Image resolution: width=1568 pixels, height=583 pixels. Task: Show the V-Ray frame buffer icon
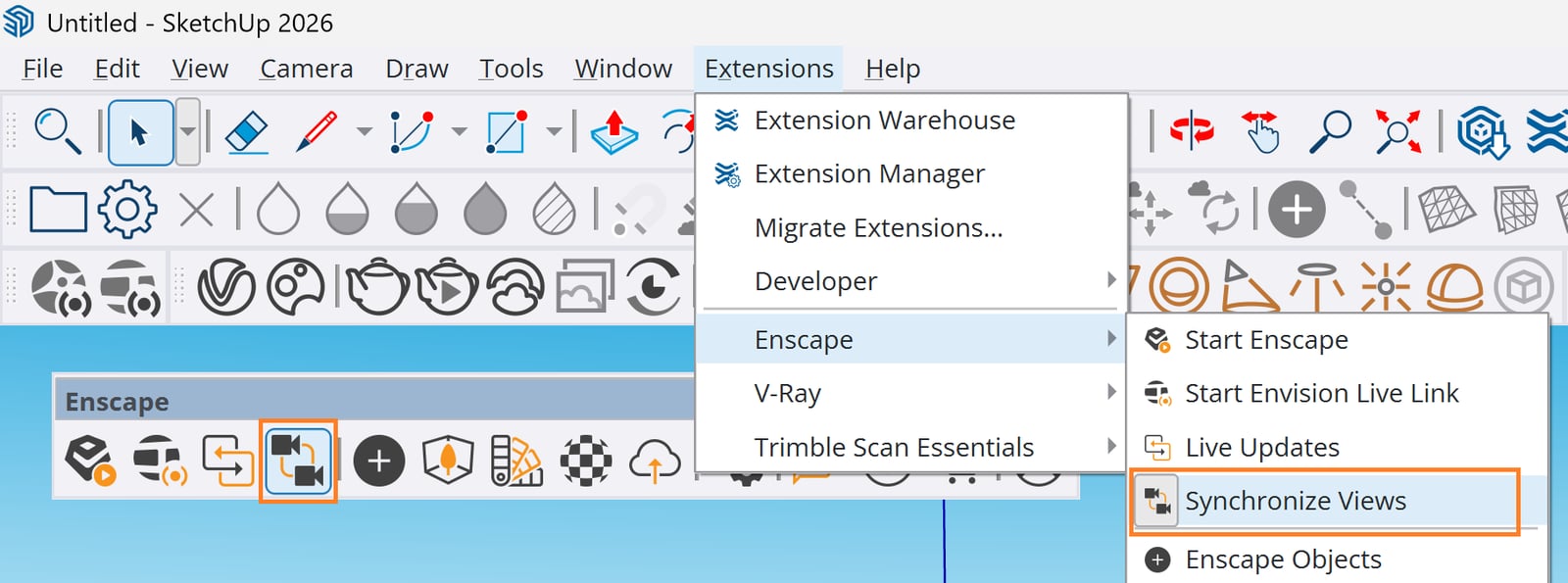point(585,286)
